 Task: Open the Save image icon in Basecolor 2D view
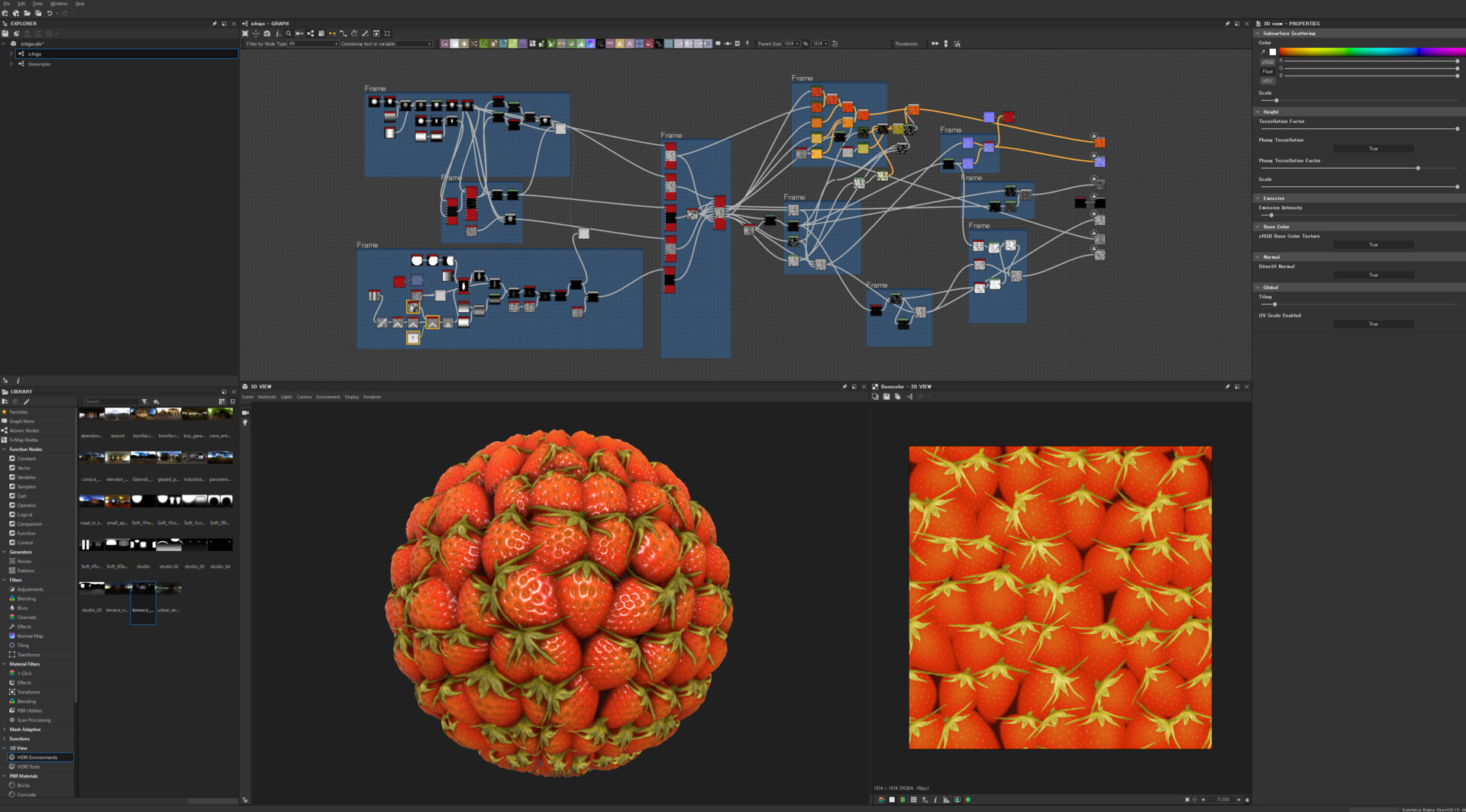pyautogui.click(x=886, y=397)
